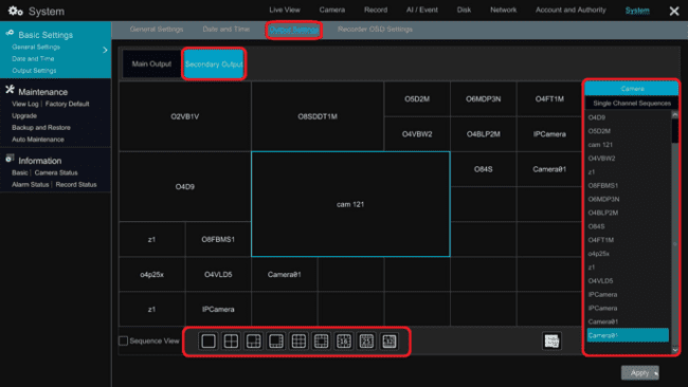Select the cam 121 window in grid
The height and width of the screenshot is (387, 688).
(350, 204)
